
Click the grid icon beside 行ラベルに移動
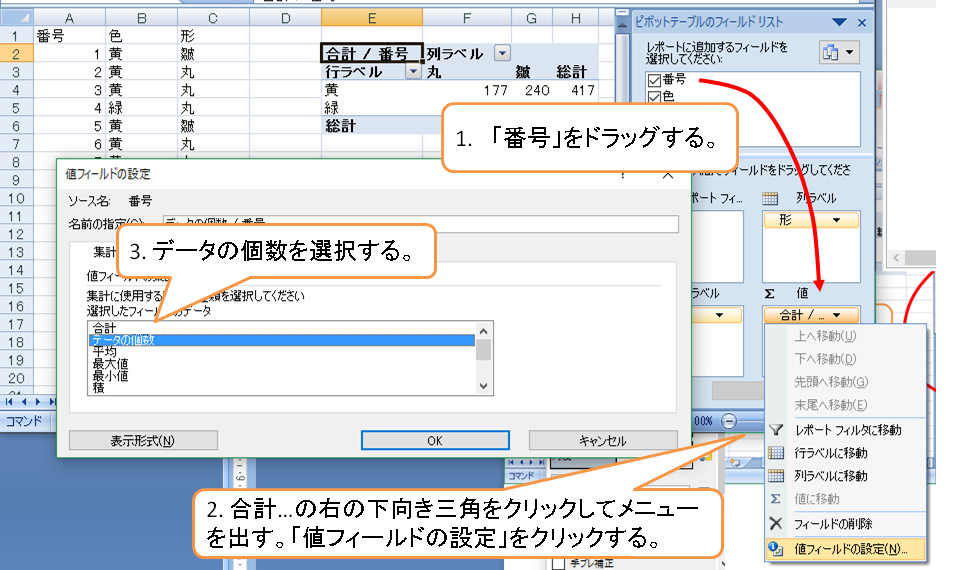point(776,453)
